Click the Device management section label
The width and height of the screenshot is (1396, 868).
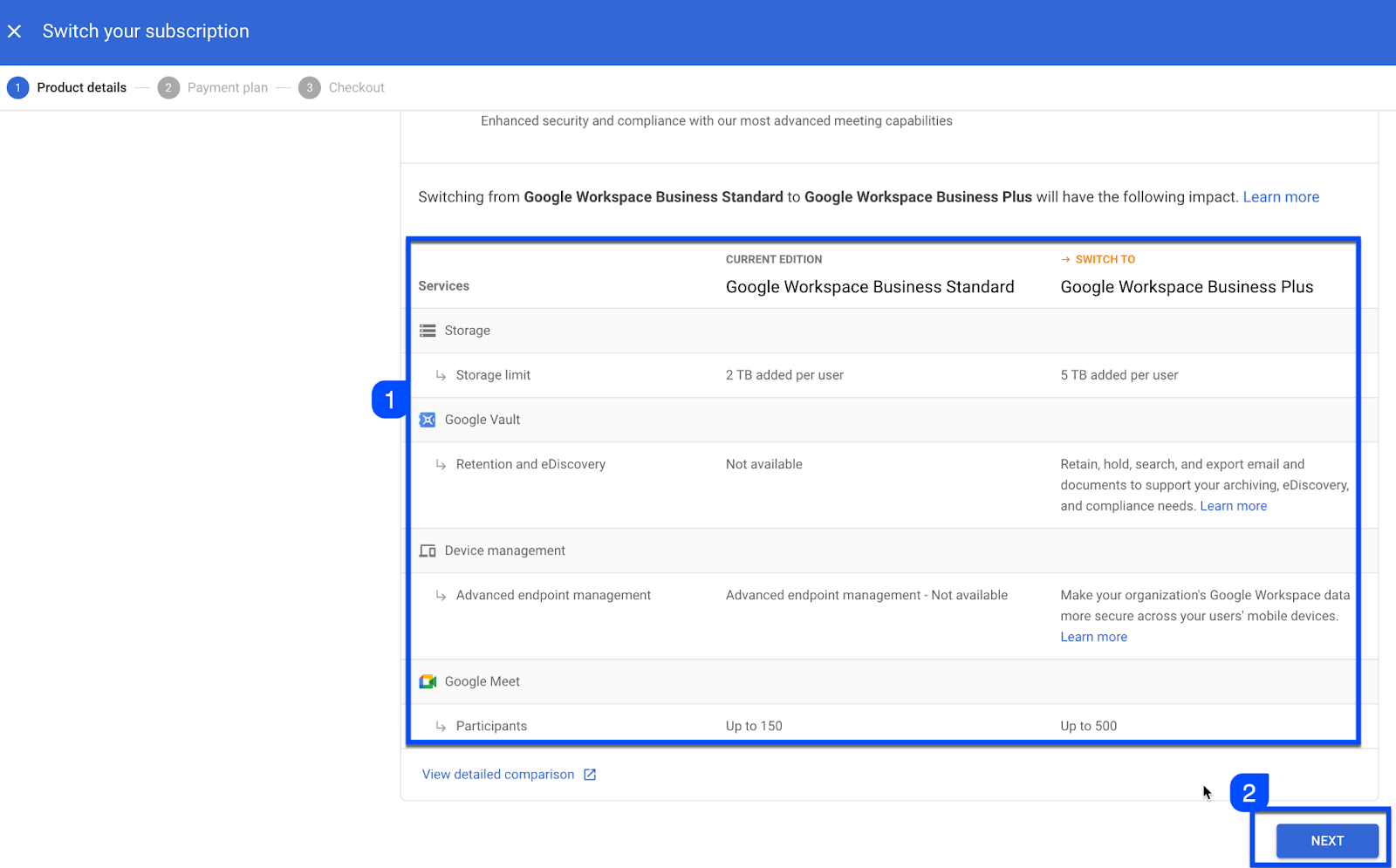(504, 550)
